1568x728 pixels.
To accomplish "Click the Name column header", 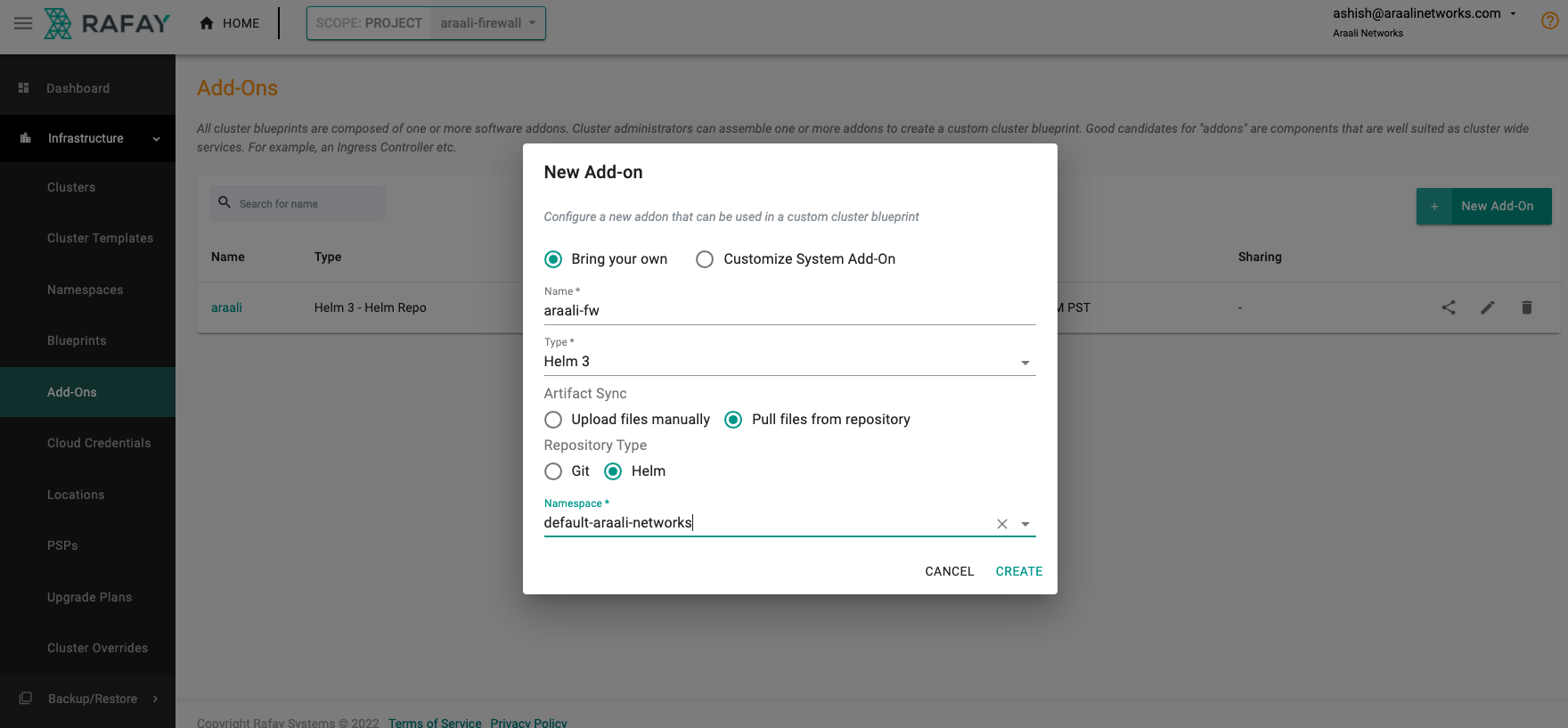I will coord(228,257).
